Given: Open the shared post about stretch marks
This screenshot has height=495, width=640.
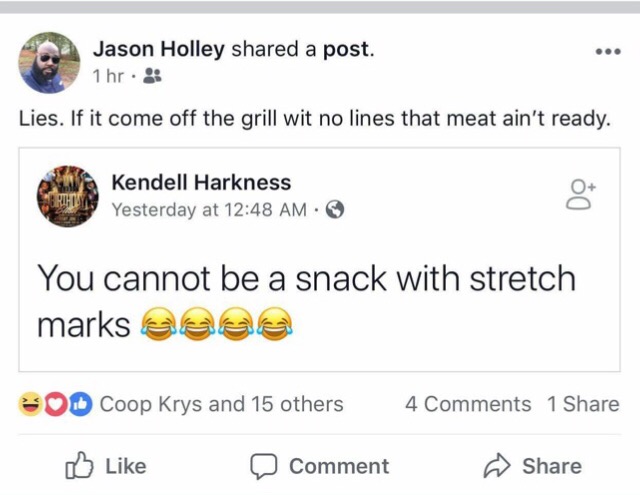Looking at the screenshot, I should [x=306, y=299].
